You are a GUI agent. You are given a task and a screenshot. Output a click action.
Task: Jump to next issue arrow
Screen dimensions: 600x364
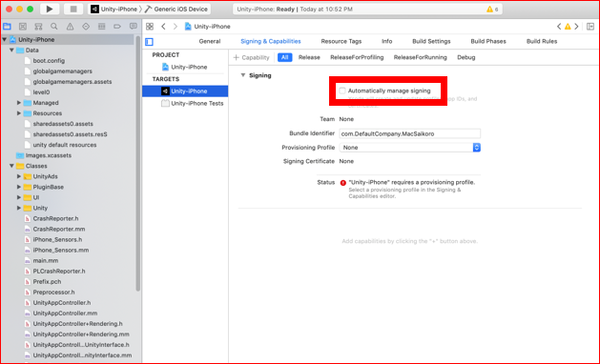click(x=576, y=26)
